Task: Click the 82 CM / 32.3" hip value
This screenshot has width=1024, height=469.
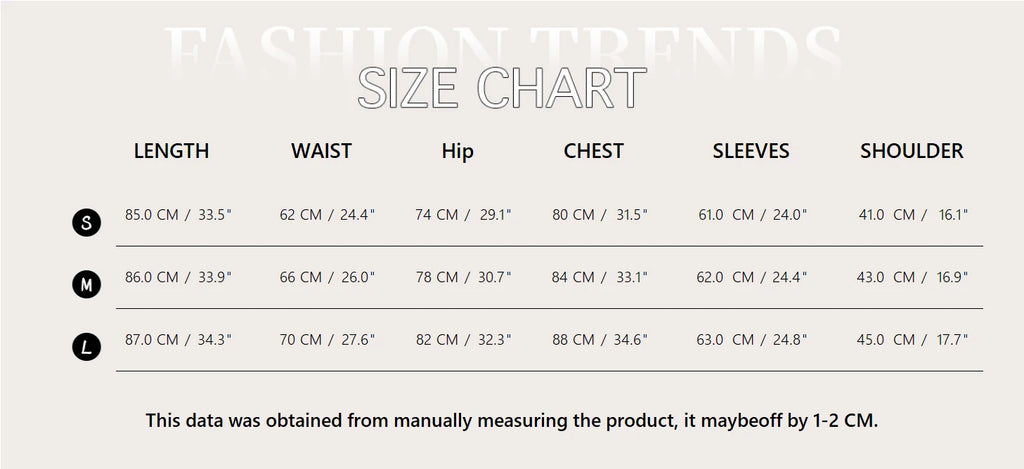Action: tap(463, 339)
